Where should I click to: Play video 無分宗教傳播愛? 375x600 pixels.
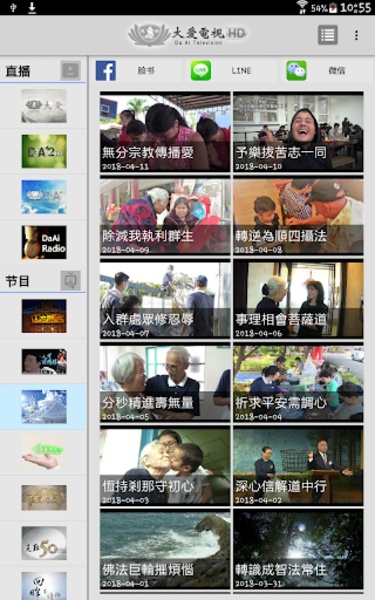(x=165, y=132)
